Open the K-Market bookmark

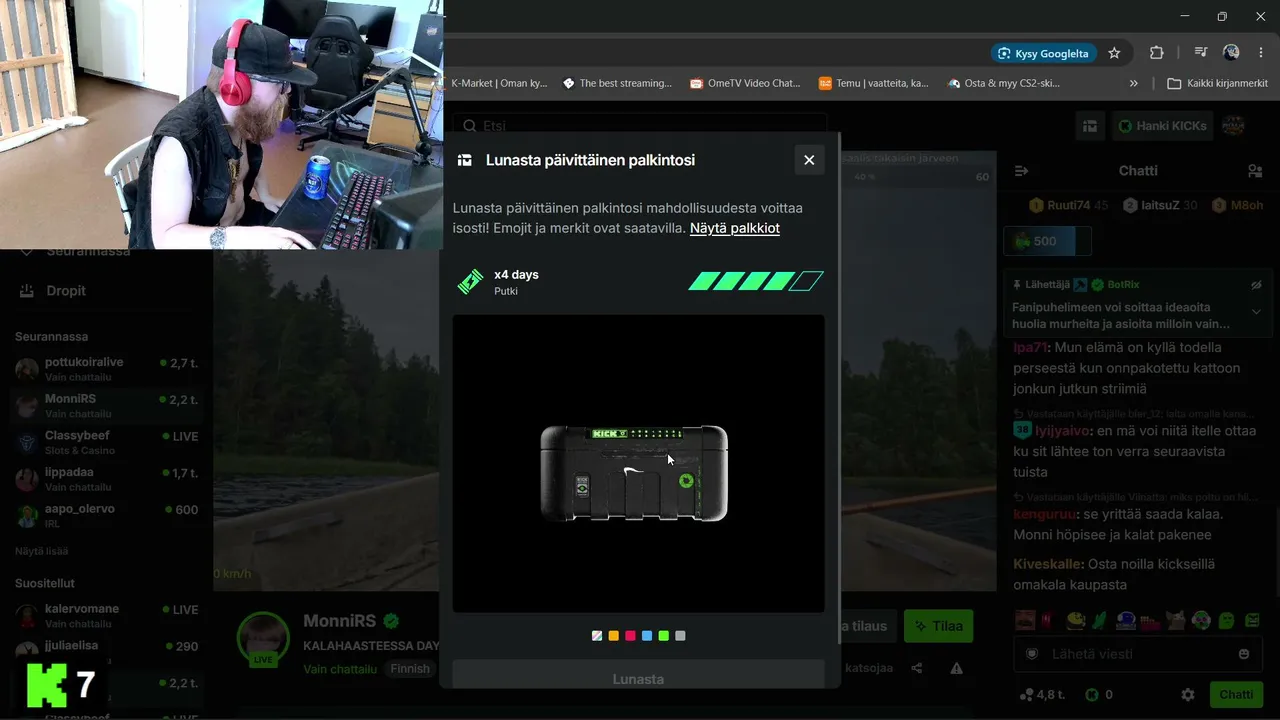pyautogui.click(x=499, y=83)
